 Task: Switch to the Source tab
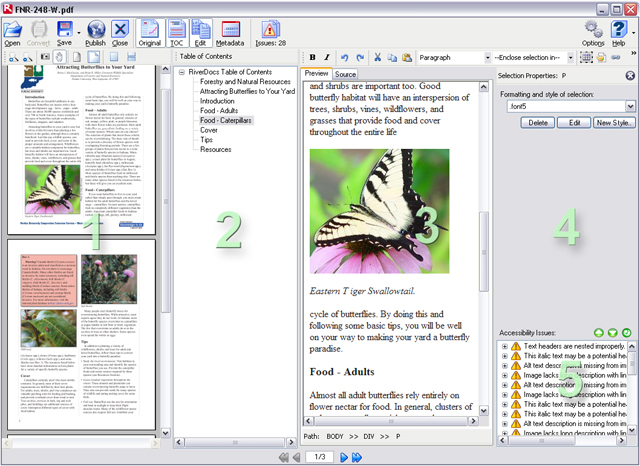coord(345,74)
